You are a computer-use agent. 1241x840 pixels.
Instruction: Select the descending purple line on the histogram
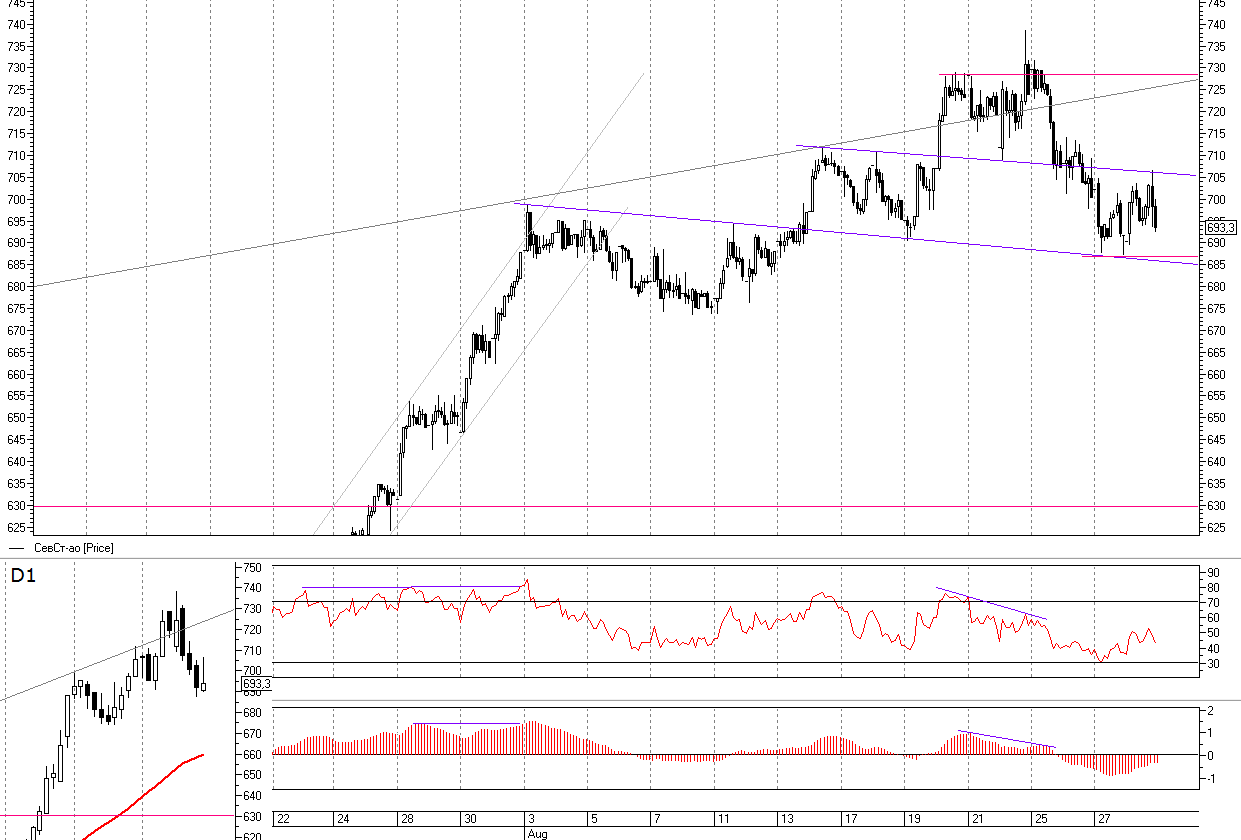(x=1005, y=739)
